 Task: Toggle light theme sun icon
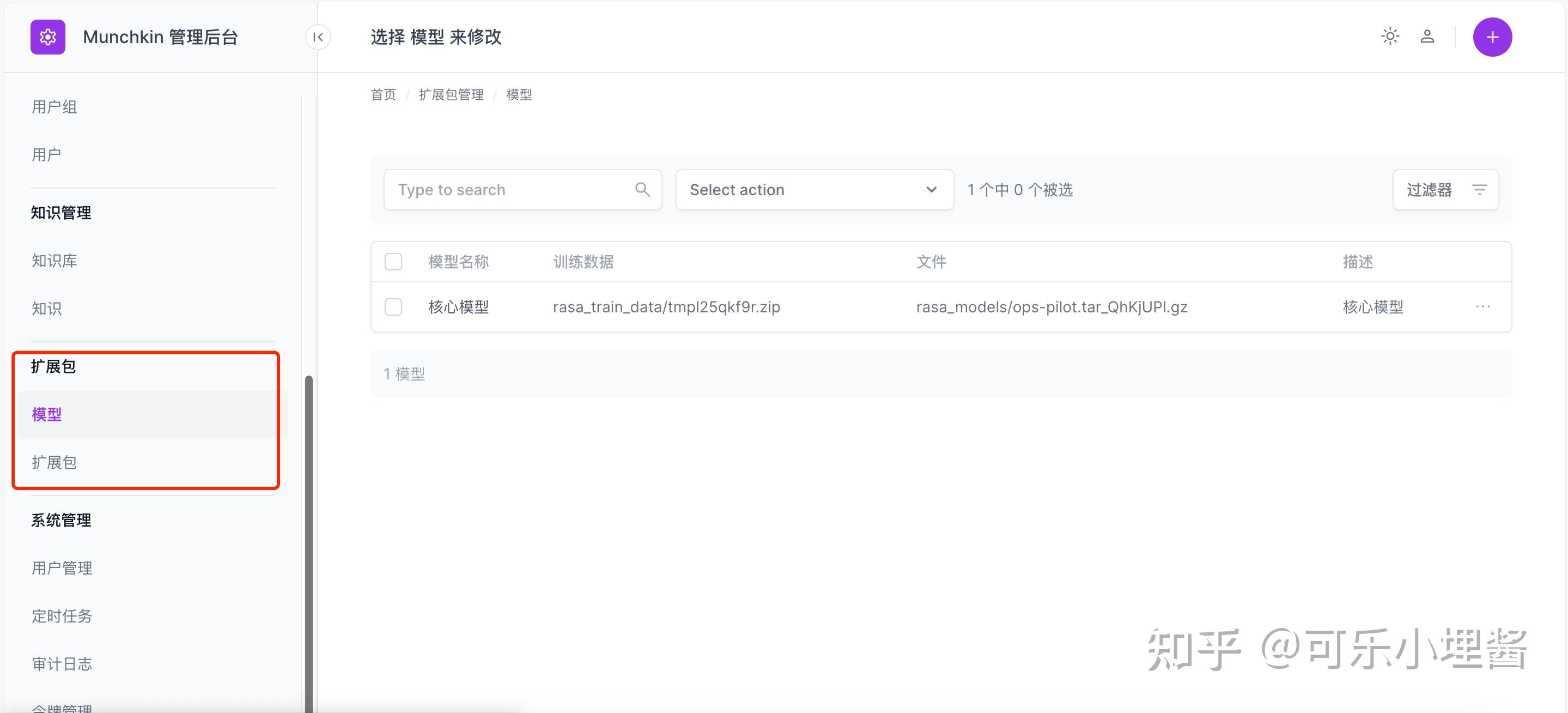click(1390, 37)
